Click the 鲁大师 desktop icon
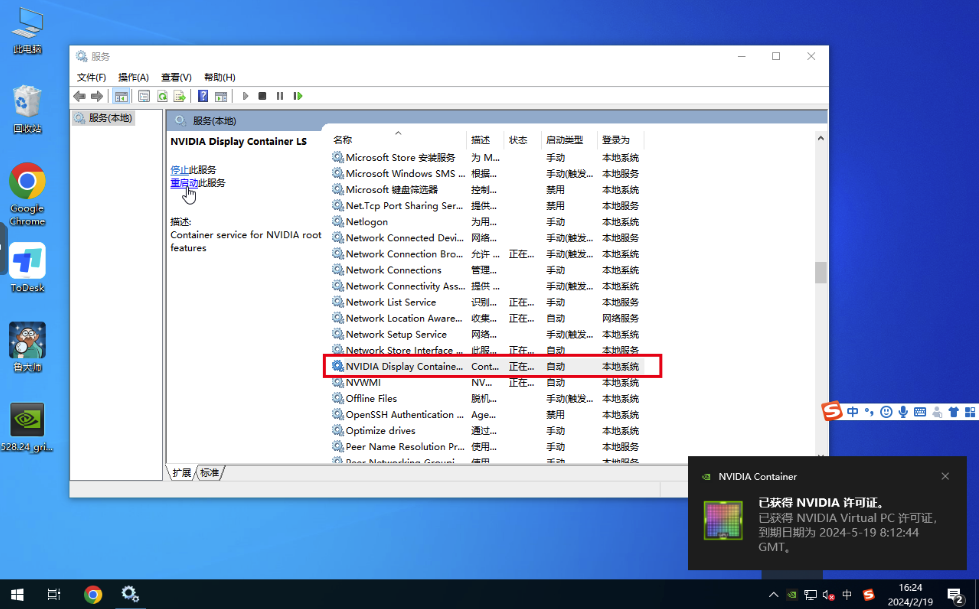 (27, 347)
